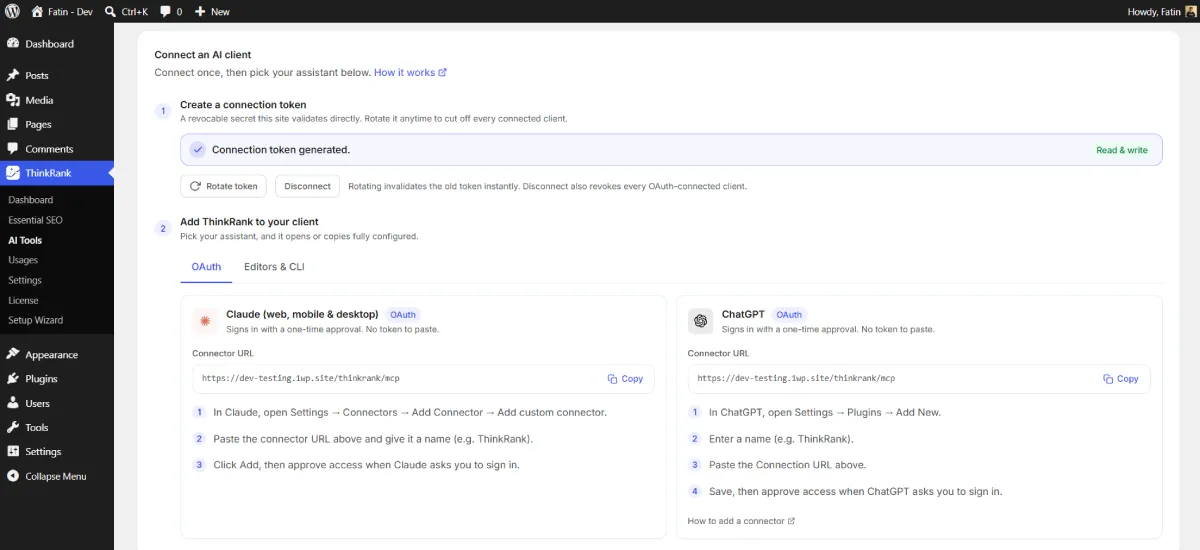Open the Users menu
Screen dimensions: 1200x550
pyautogui.click(x=57, y=403)
